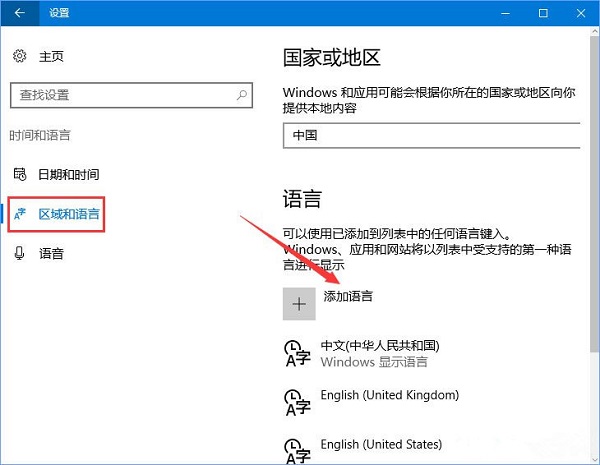The width and height of the screenshot is (600, 465).
Task: Click the search magnifier icon
Action: click(x=241, y=95)
